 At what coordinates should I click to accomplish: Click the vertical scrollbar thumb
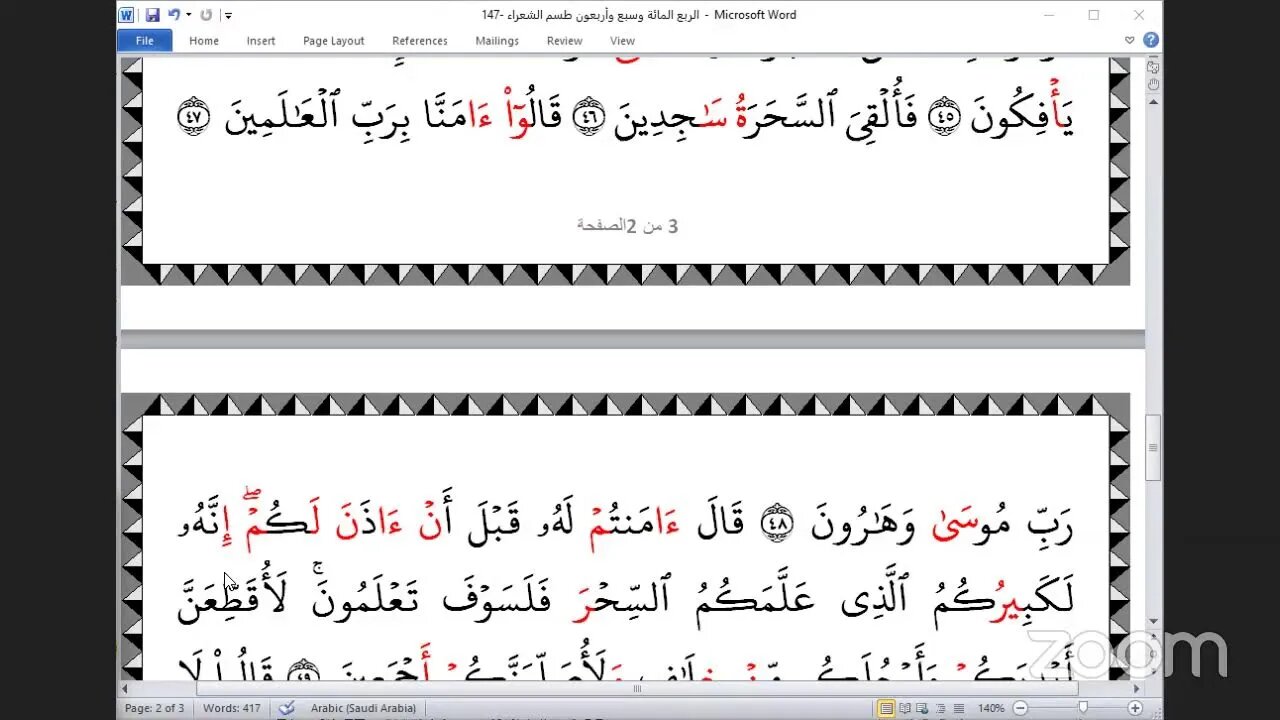[x=1153, y=448]
